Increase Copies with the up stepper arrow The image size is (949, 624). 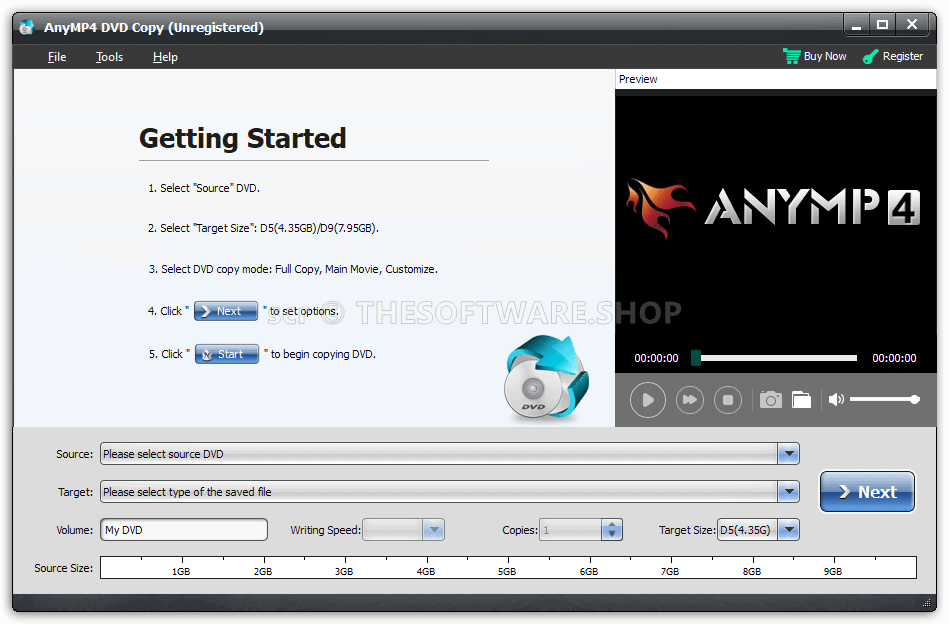[x=611, y=524]
